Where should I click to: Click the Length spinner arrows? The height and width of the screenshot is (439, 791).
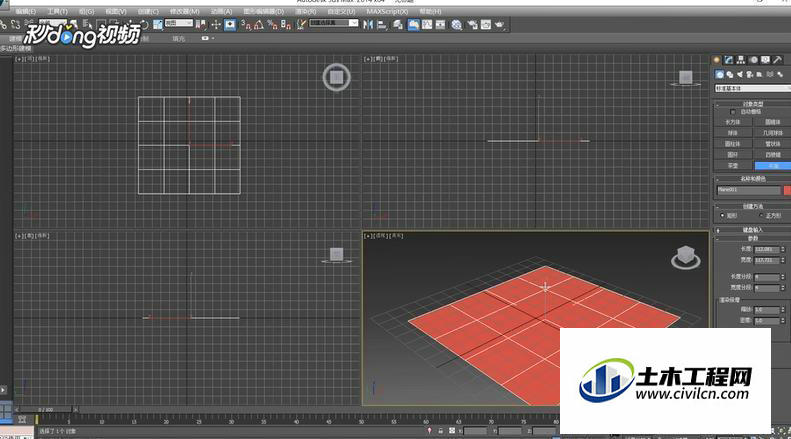click(x=783, y=249)
